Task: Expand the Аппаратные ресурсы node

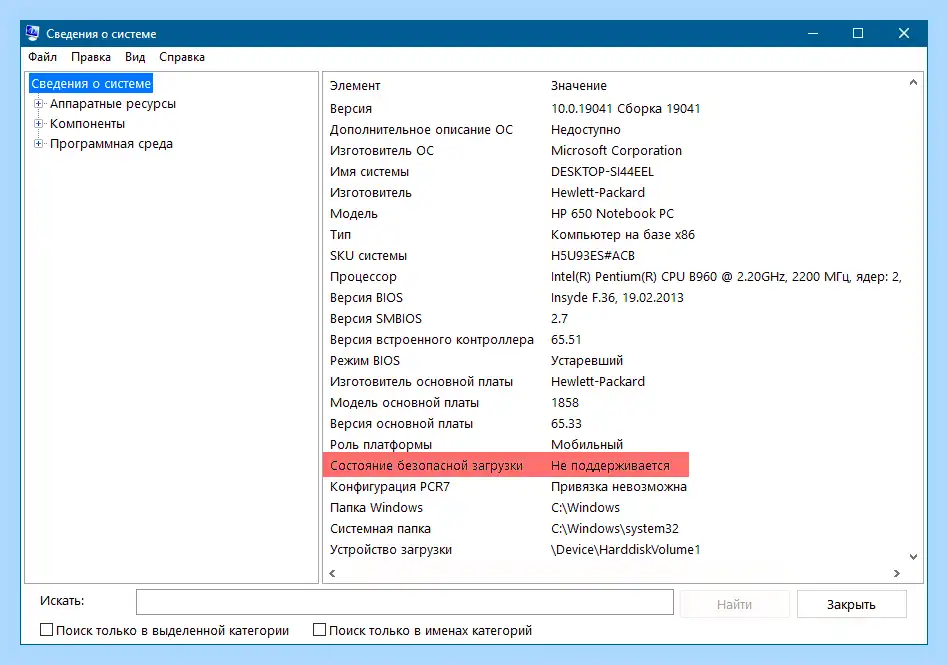Action: click(38, 103)
